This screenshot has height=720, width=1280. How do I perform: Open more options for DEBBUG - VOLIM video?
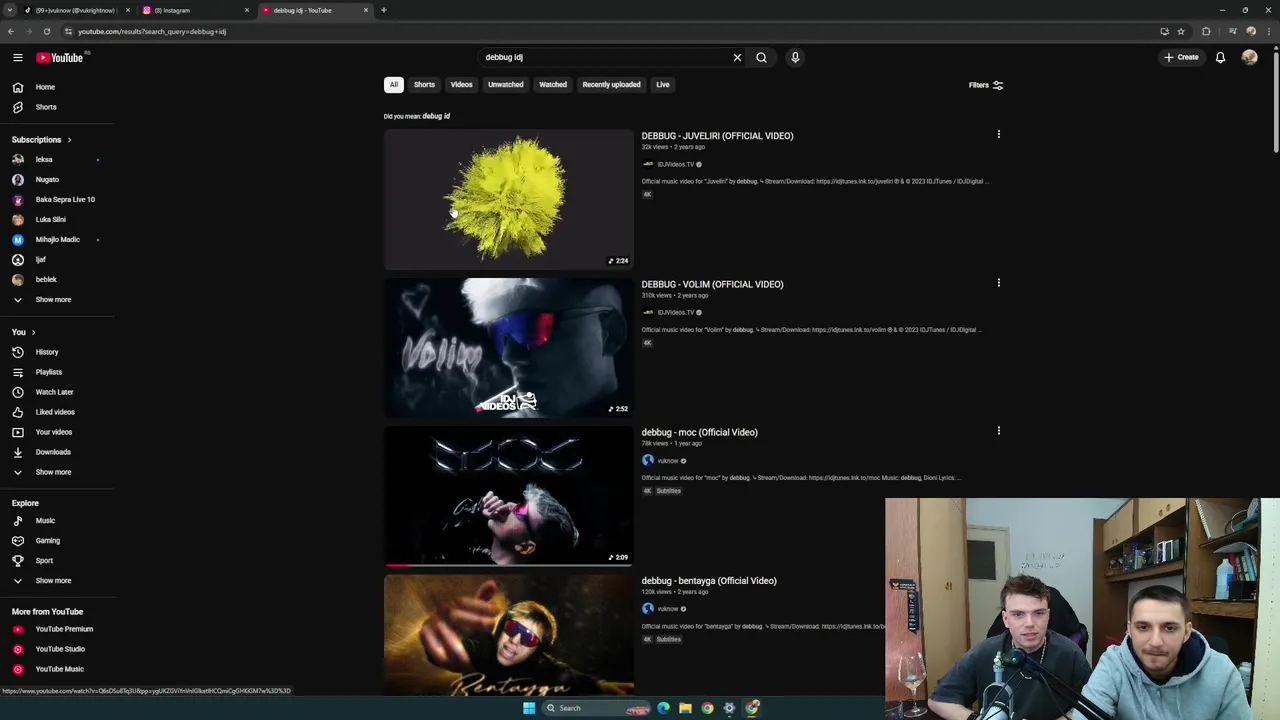click(x=998, y=283)
